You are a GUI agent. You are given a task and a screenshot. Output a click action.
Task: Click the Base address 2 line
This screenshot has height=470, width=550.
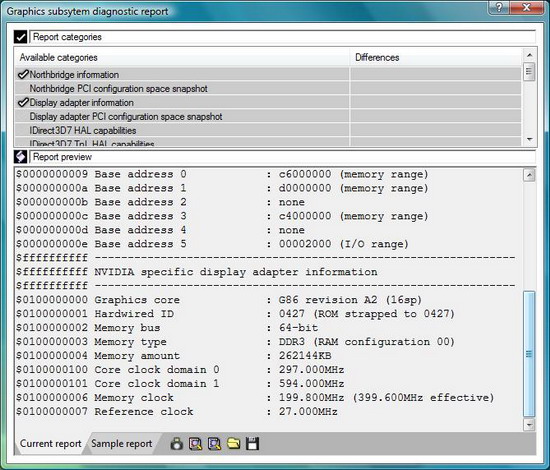point(160,202)
